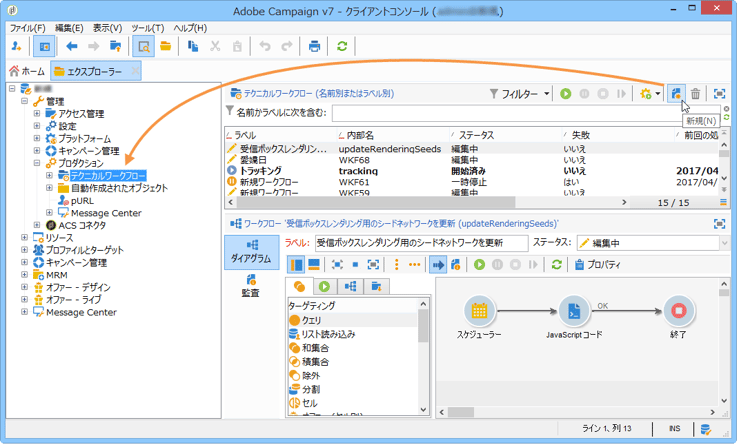Click the maximize list panel icon
Image resolution: width=750 pixels, height=447 pixels.
(719, 94)
